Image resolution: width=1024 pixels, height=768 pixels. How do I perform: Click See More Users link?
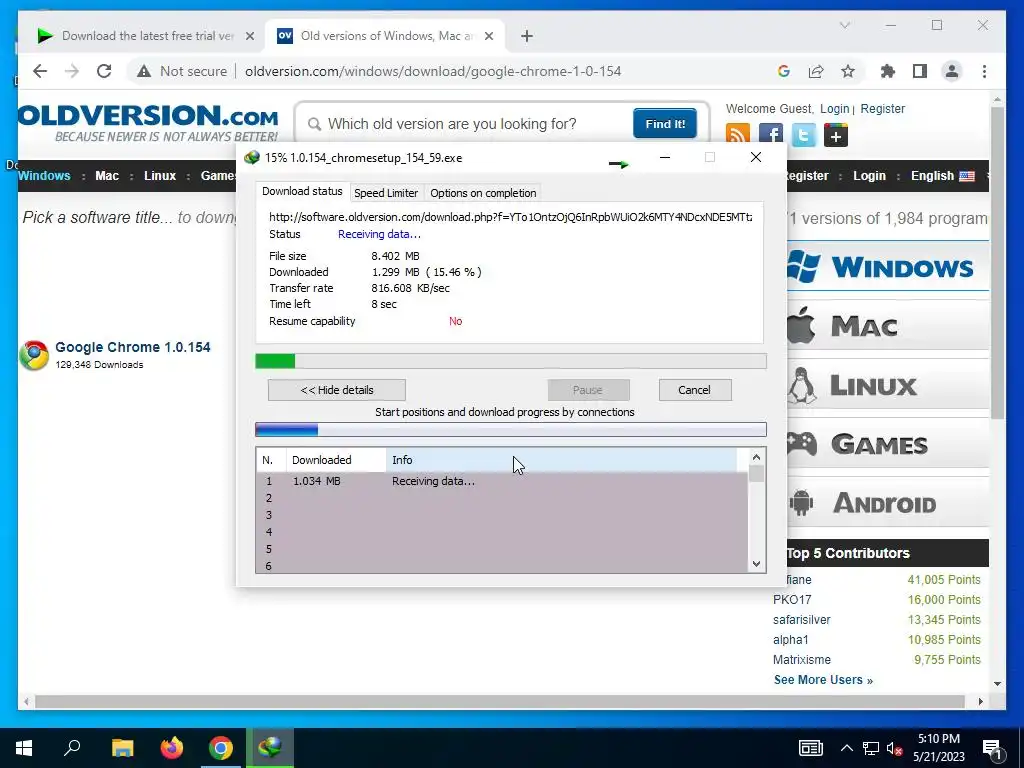(x=823, y=680)
